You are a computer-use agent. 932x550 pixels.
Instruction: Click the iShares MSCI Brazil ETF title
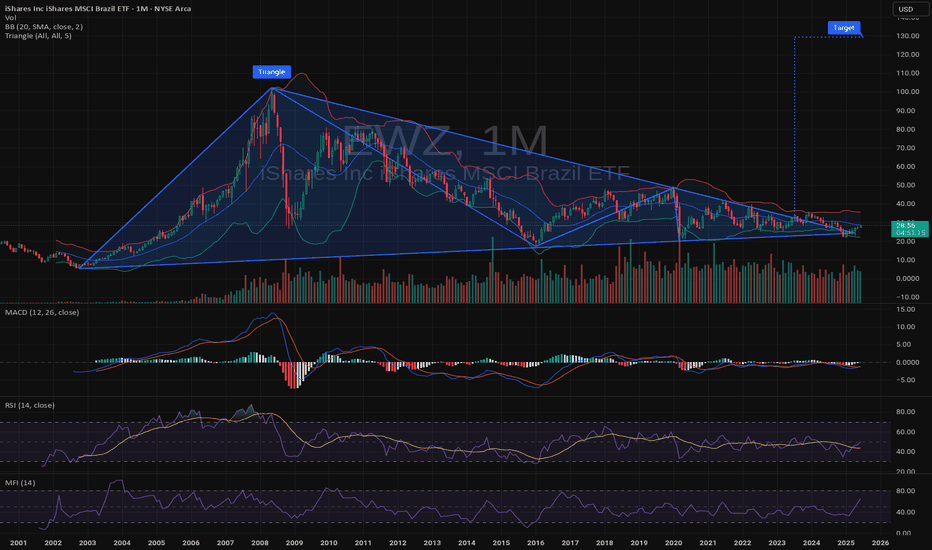98,9
